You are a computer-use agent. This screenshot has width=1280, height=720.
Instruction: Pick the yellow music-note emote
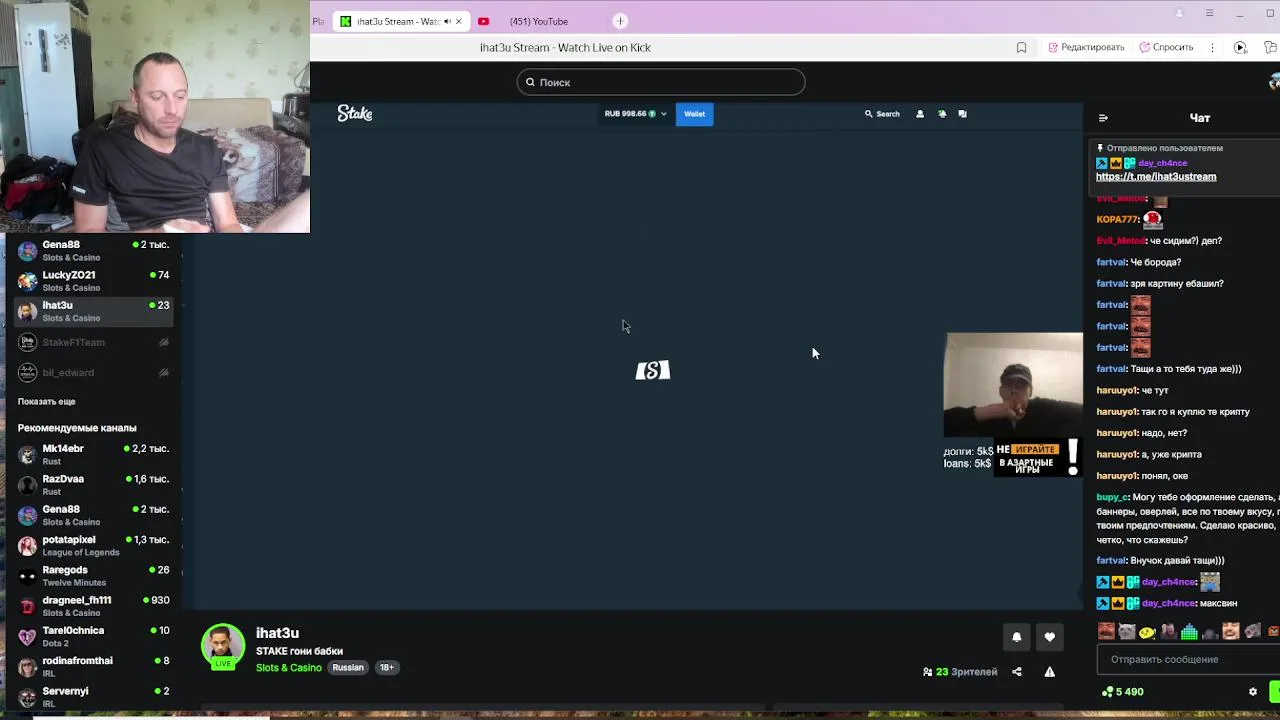point(1148,631)
